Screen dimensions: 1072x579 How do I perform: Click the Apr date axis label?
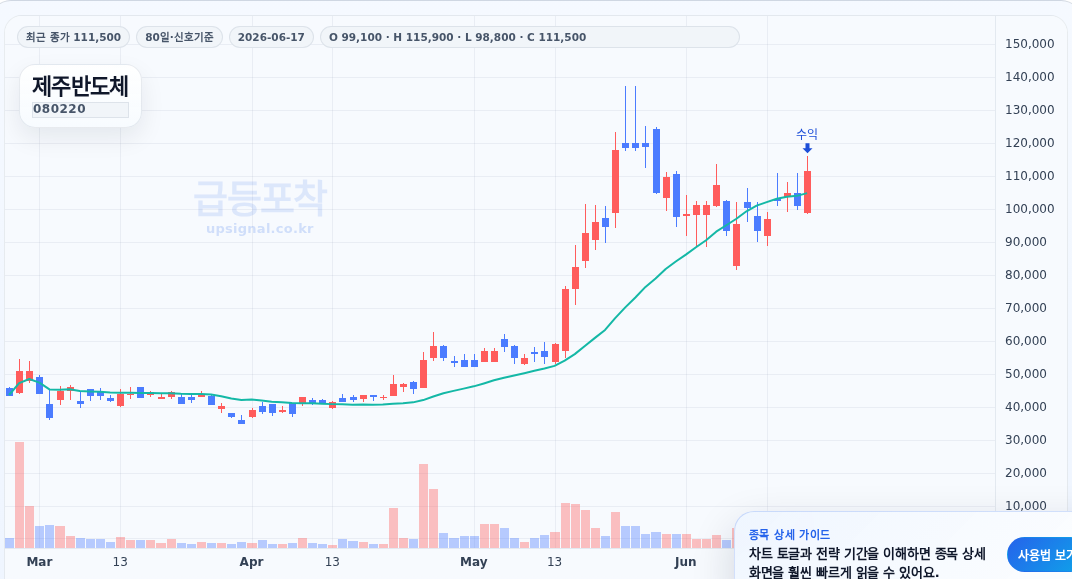pyautogui.click(x=252, y=562)
